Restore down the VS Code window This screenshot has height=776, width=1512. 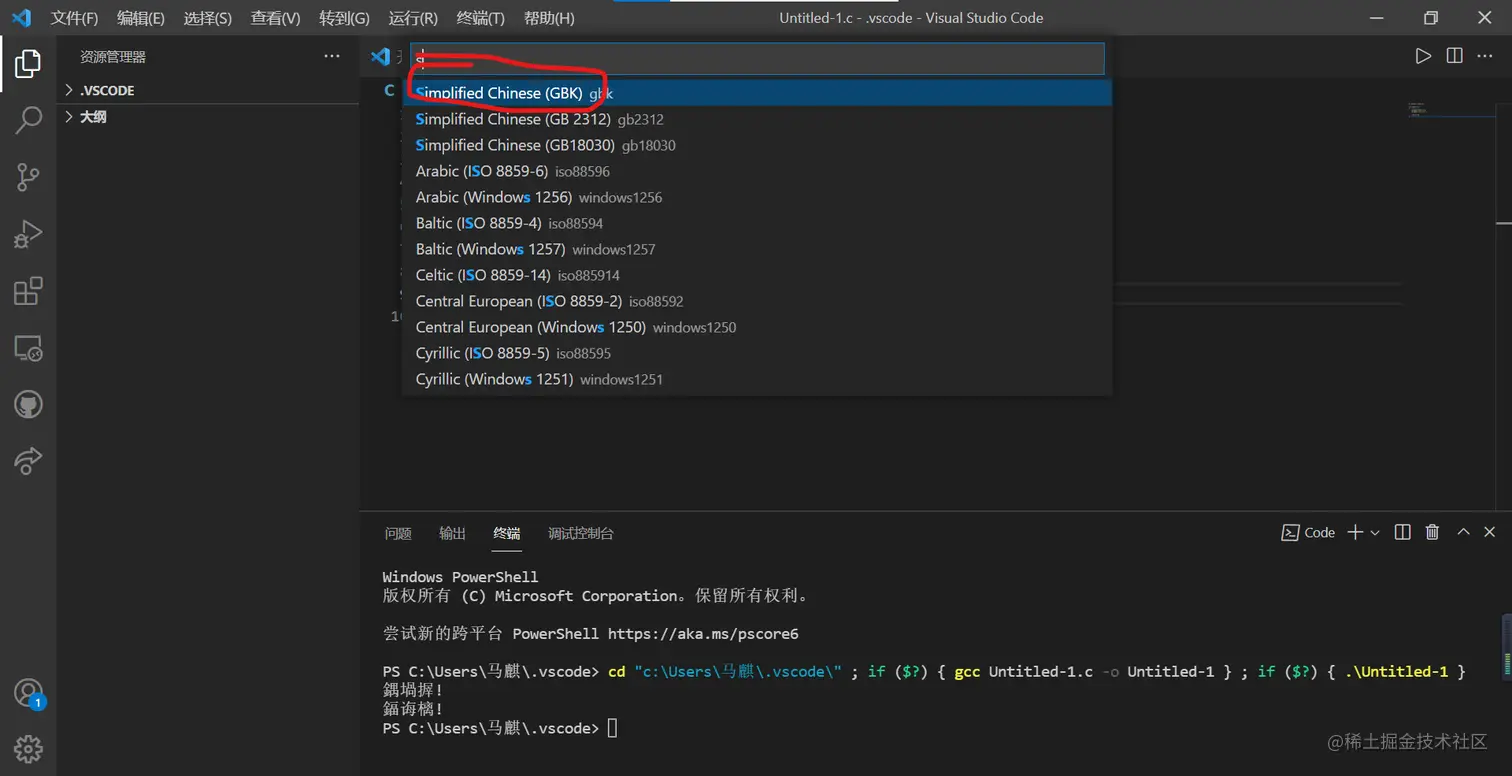point(1431,18)
